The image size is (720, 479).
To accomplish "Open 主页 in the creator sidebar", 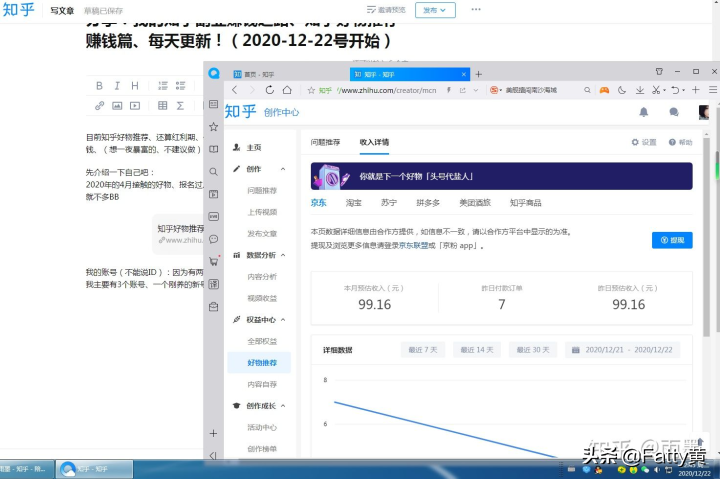I will [x=253, y=147].
